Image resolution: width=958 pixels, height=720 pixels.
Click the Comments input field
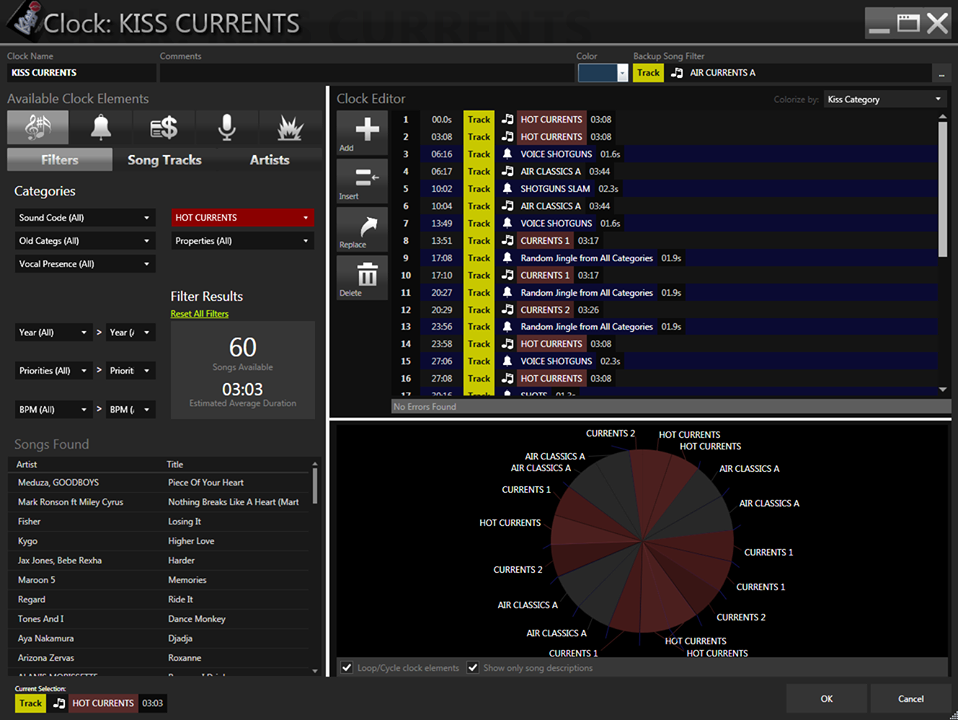tap(367, 73)
